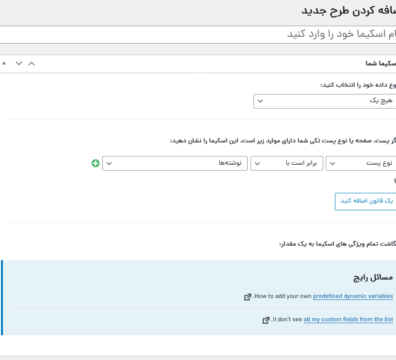Click the page title about adding new schema
Screen dimensions: 396x360
coord(349,11)
